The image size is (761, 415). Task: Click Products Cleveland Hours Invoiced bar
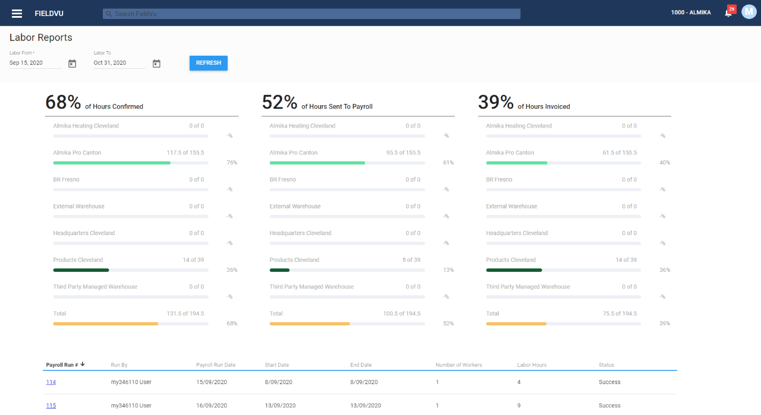[563, 270]
